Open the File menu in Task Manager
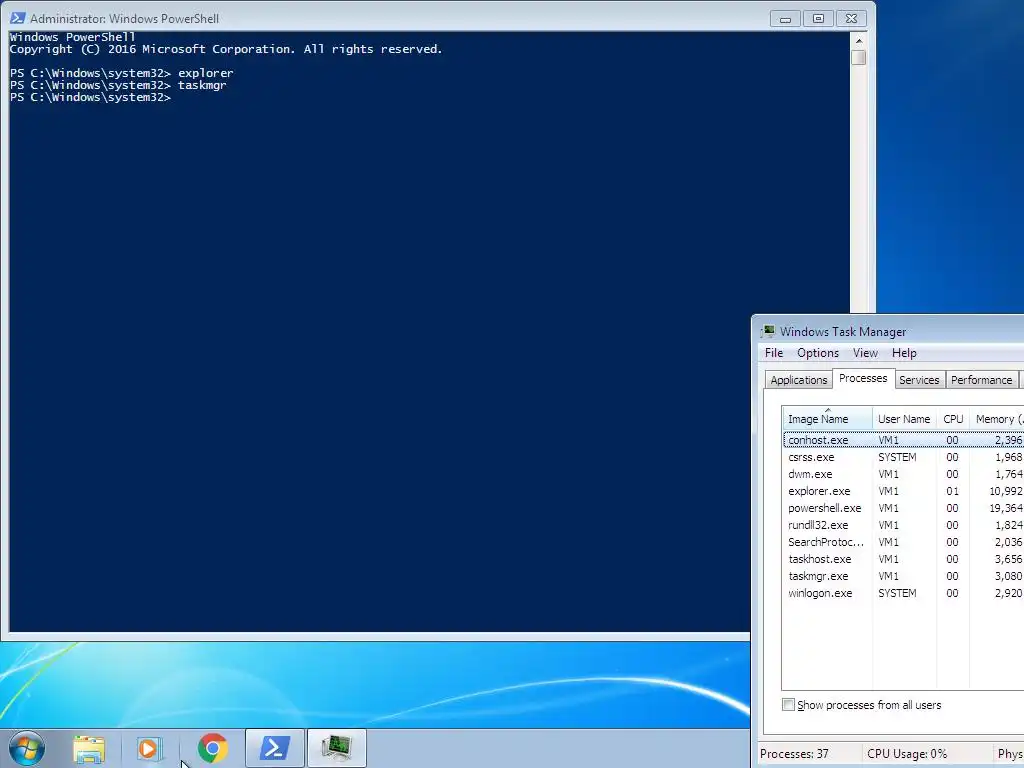 click(774, 353)
